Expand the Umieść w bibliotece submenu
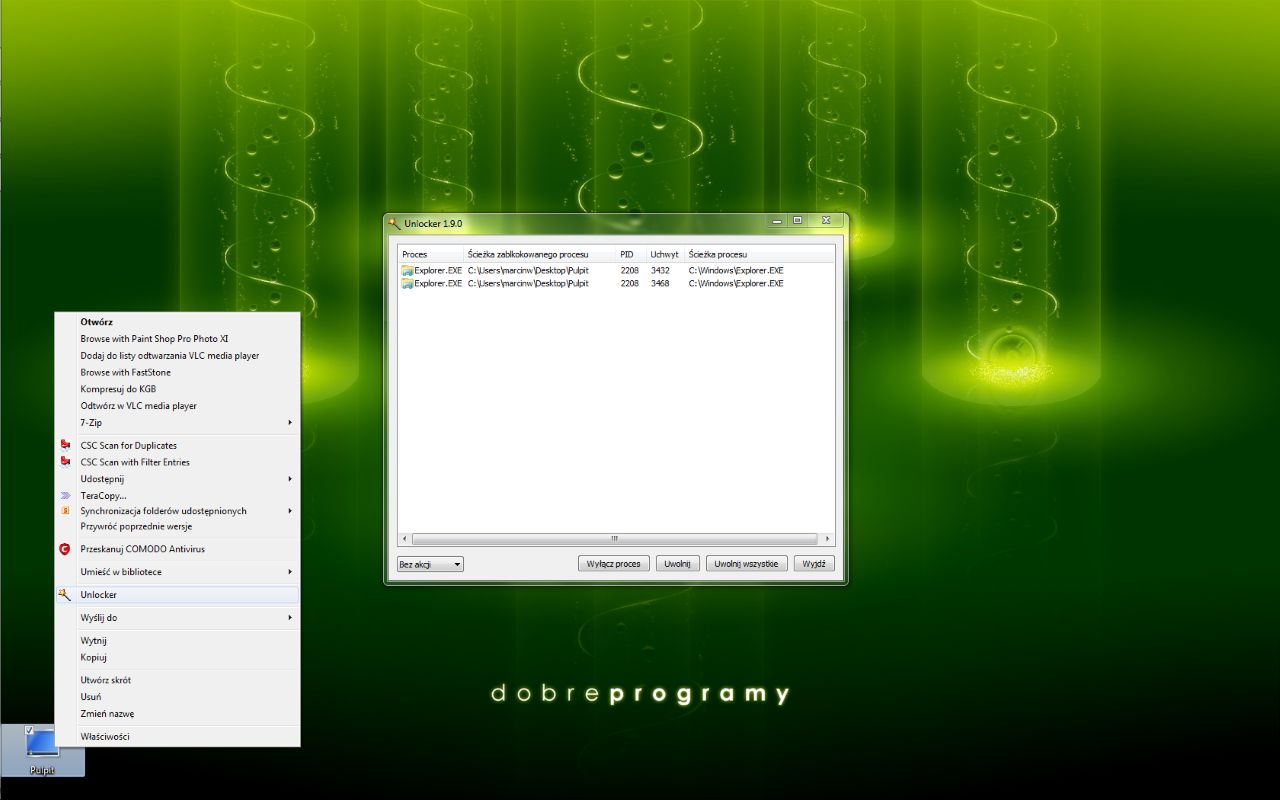 click(x=290, y=572)
